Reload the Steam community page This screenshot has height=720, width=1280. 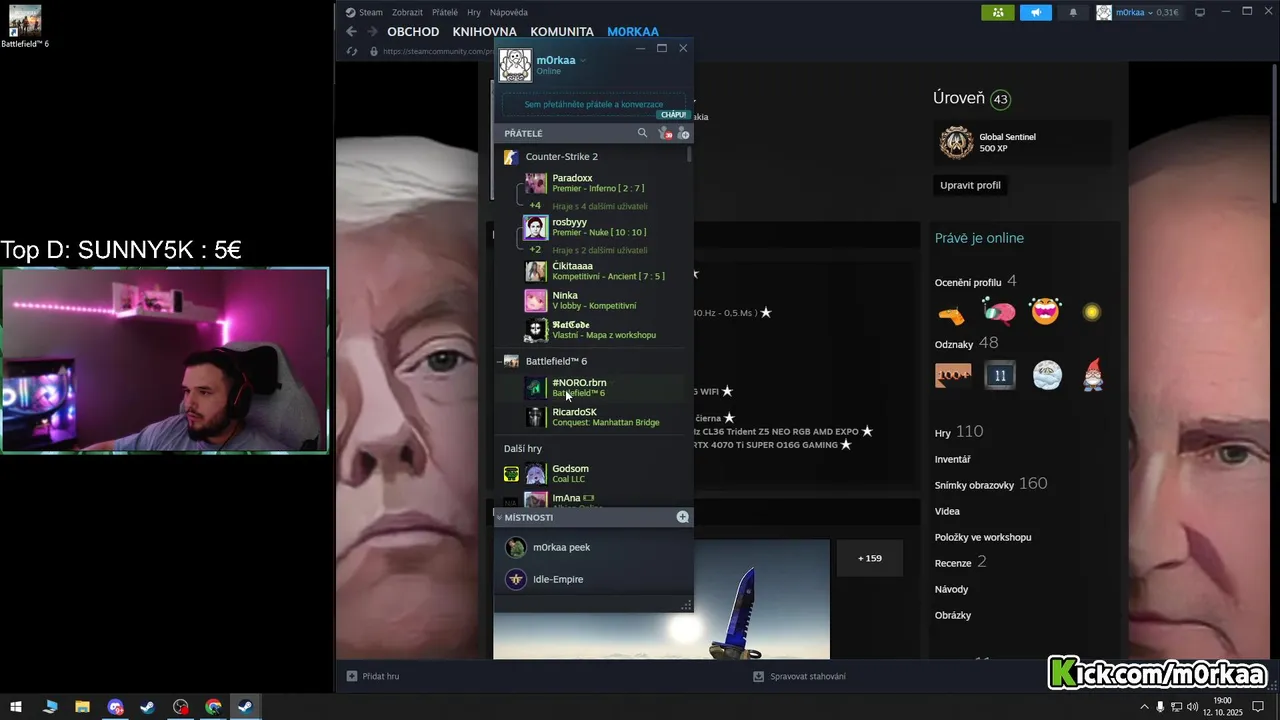352,51
